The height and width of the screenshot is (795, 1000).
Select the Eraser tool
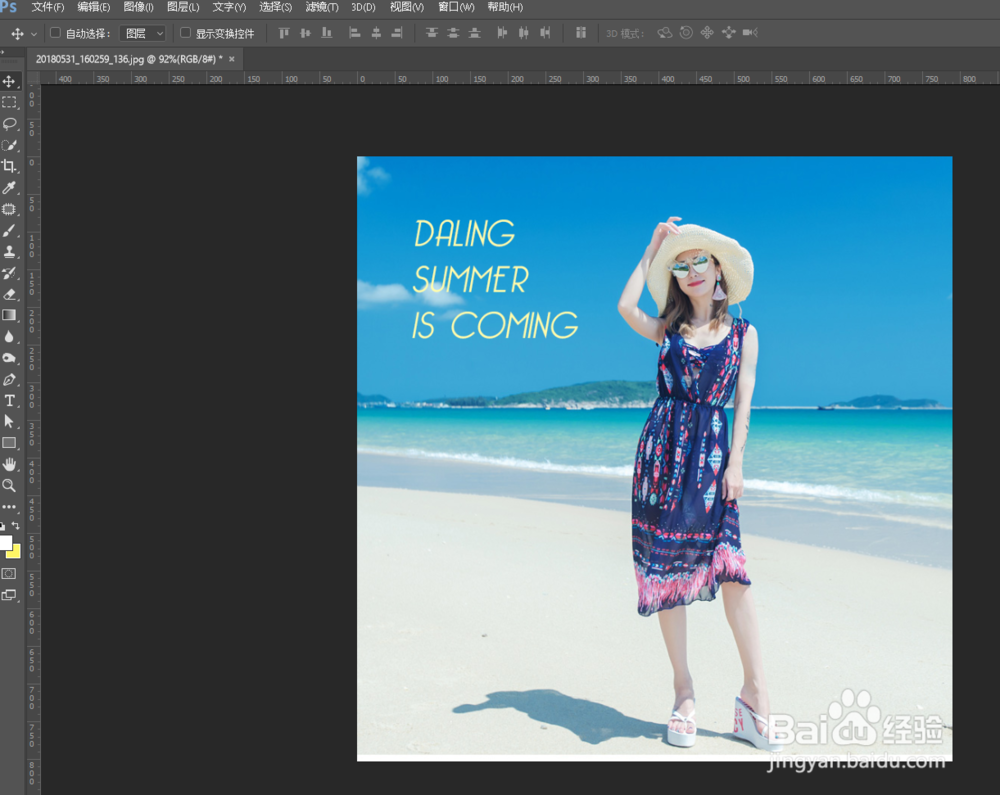coord(9,294)
